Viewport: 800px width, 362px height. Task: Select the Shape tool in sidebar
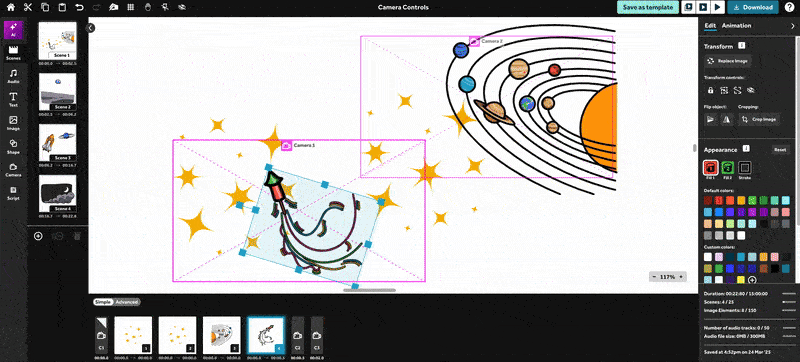13,147
